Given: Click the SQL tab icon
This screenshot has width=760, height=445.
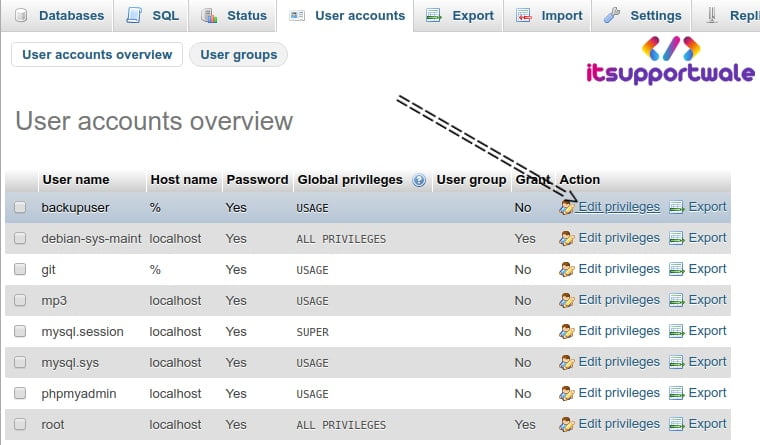Looking at the screenshot, I should point(133,16).
